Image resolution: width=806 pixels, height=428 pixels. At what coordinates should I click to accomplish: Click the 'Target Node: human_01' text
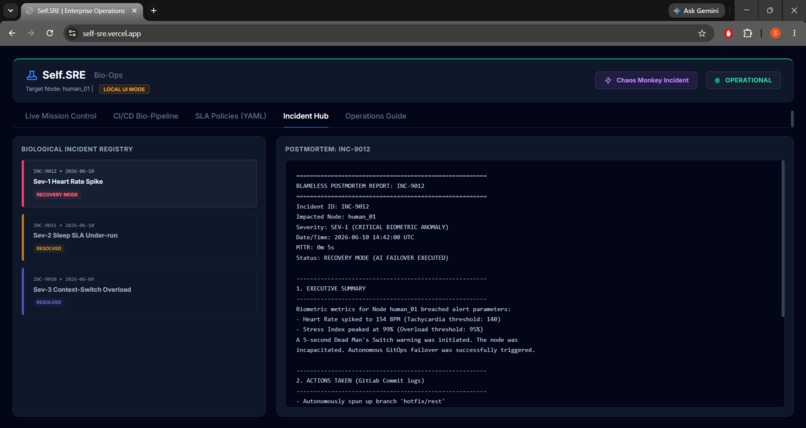click(x=58, y=89)
